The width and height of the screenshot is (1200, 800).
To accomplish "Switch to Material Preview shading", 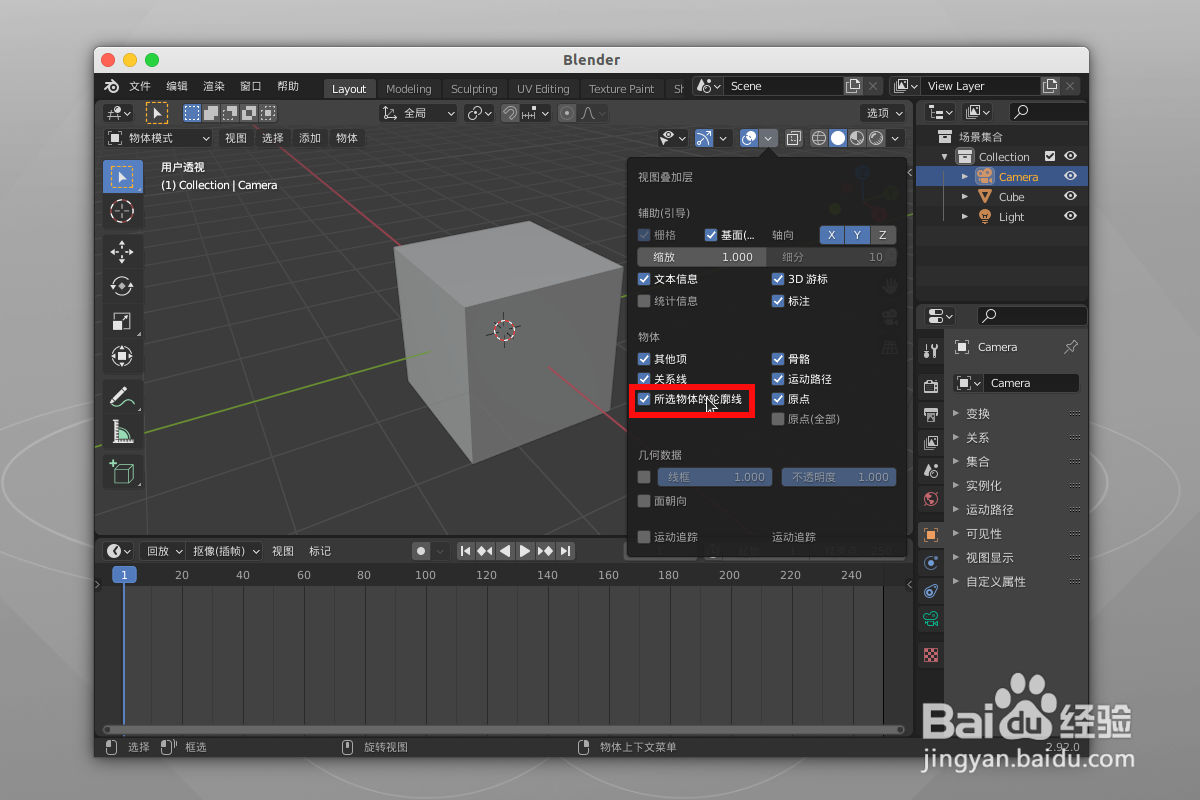I will [x=857, y=138].
